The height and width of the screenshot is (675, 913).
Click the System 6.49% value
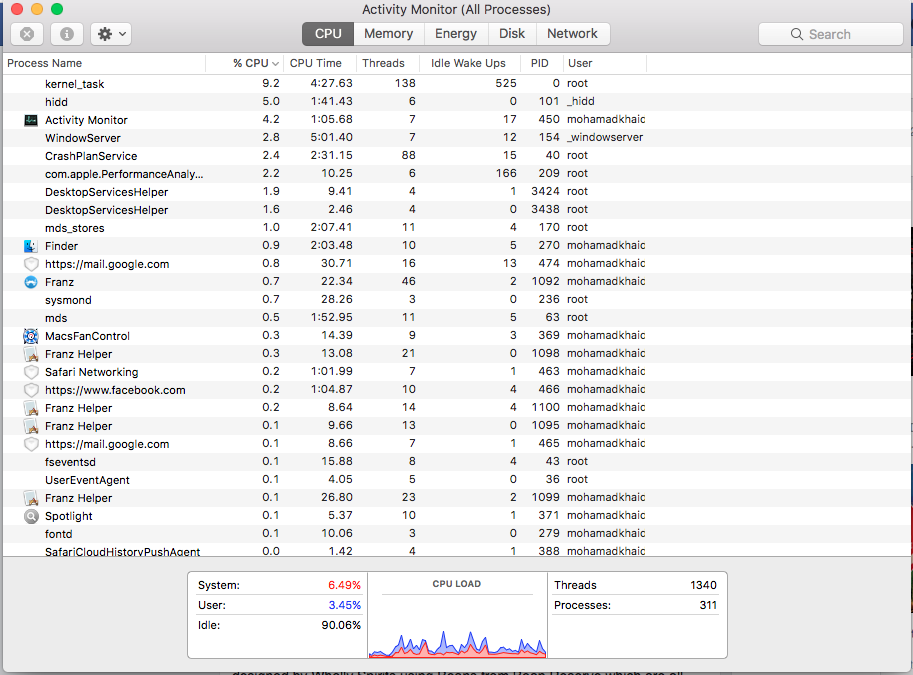[x=344, y=585]
